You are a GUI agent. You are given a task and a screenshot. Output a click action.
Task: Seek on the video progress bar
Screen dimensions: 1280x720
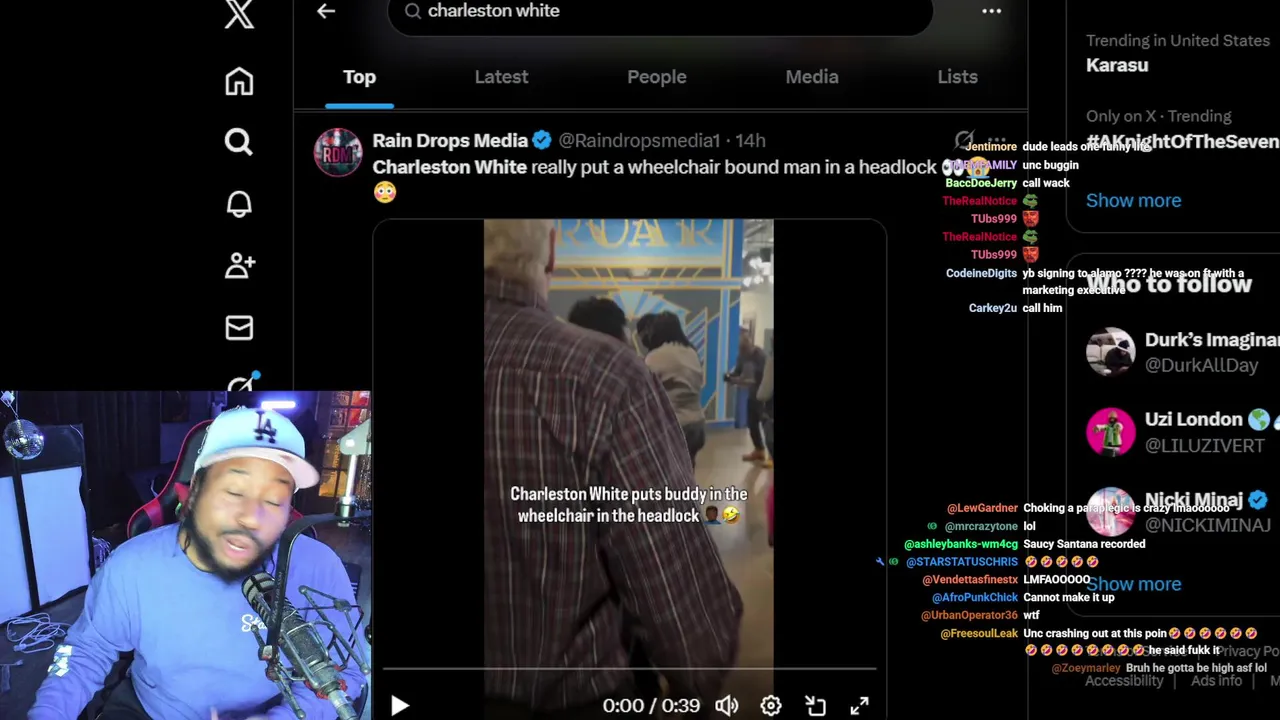click(x=630, y=668)
